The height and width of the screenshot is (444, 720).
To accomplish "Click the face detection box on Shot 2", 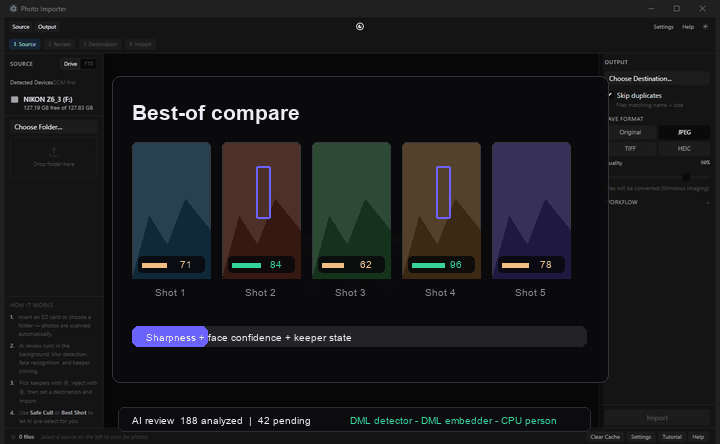I will click(263, 192).
